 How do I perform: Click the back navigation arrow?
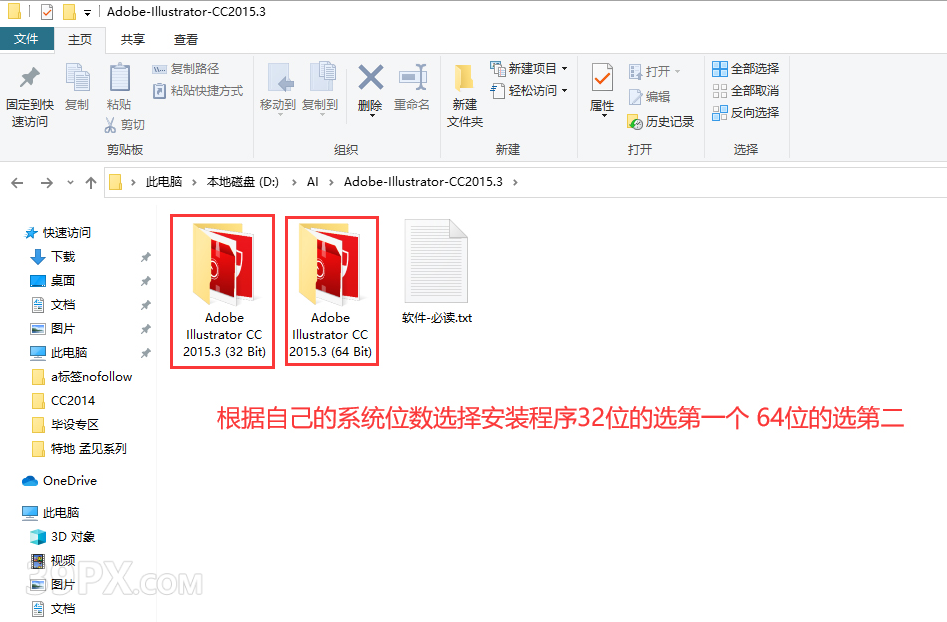[17, 184]
